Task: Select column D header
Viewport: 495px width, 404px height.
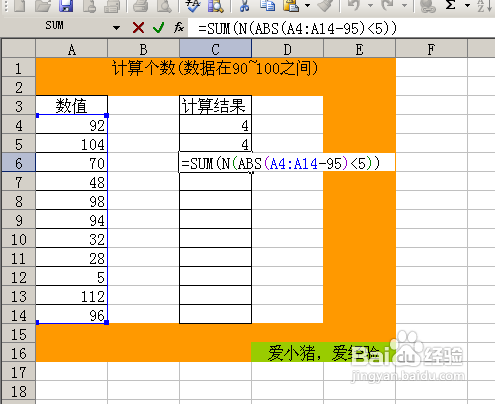Action: click(x=287, y=49)
